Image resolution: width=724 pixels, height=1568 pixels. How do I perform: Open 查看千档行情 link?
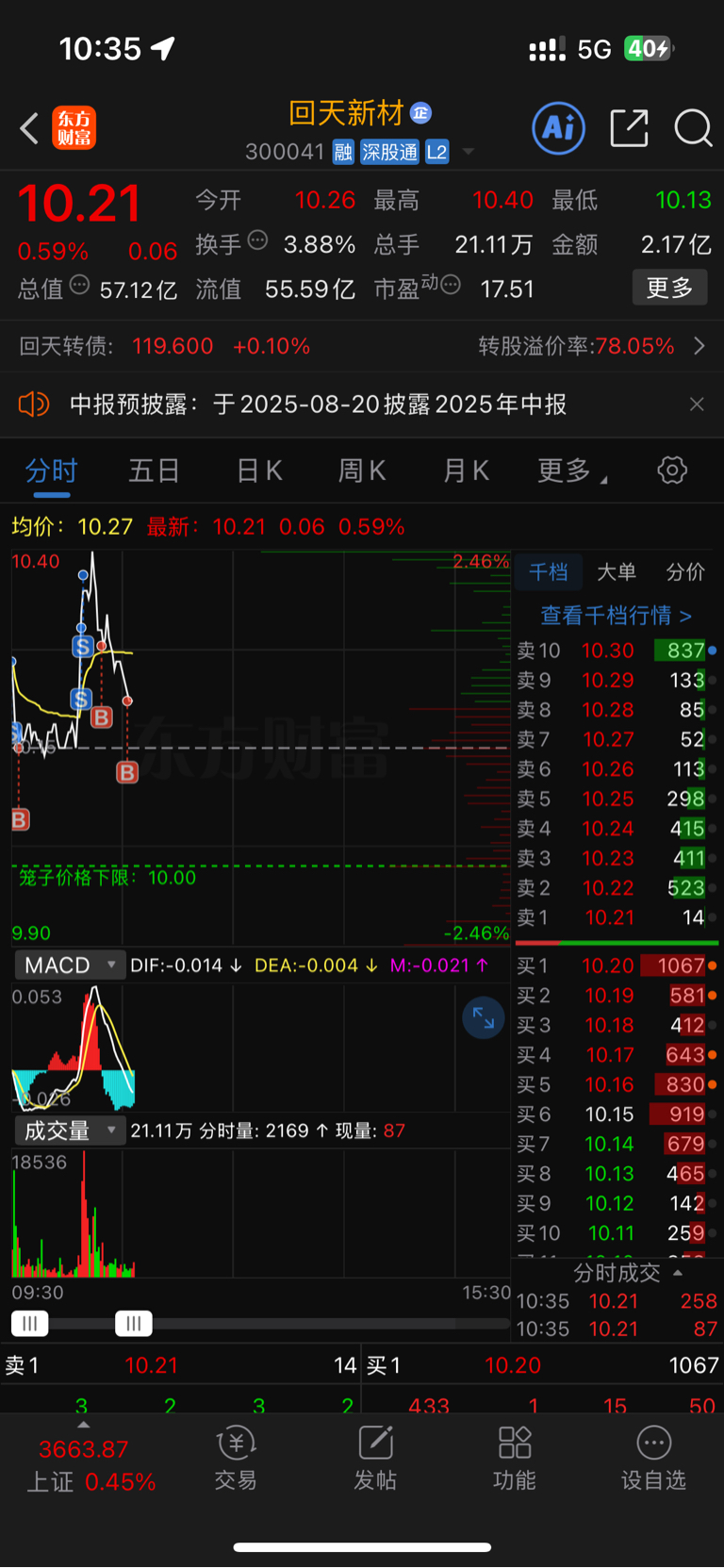[617, 616]
